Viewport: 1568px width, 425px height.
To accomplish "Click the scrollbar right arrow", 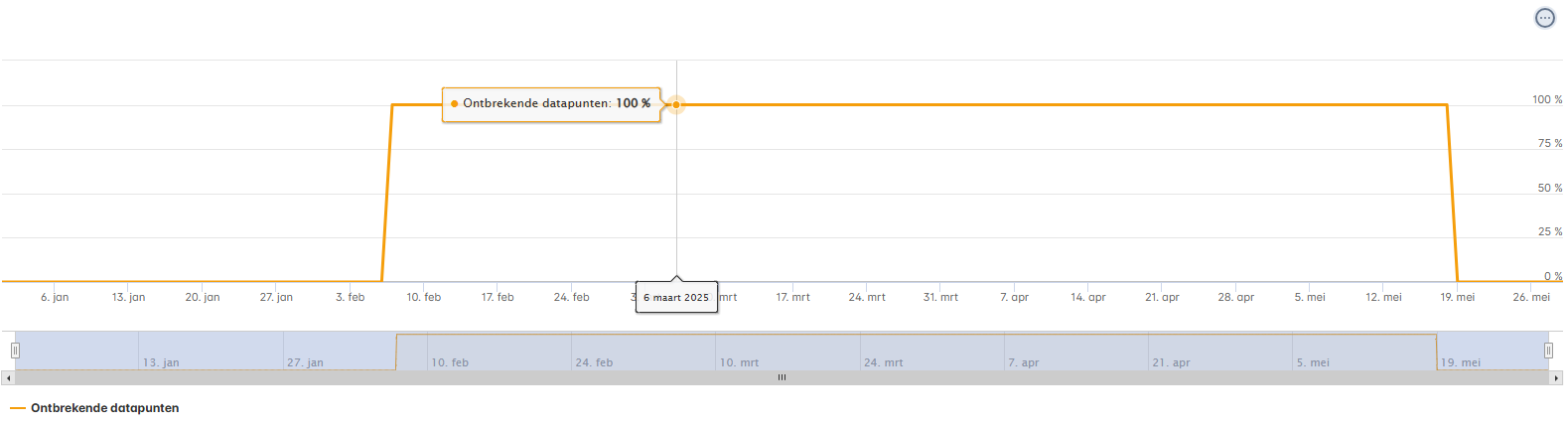I will 1555,378.
